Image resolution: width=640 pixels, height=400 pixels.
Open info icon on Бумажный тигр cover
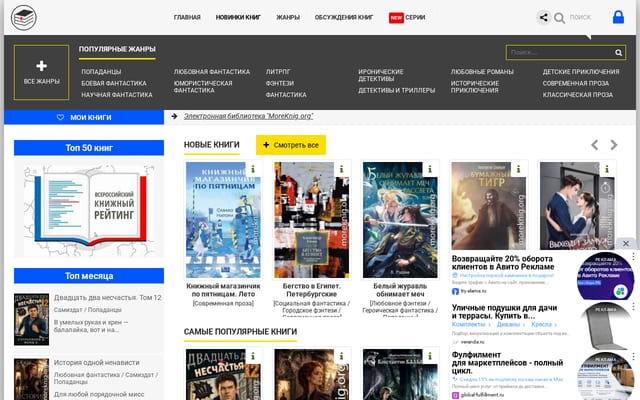(518, 169)
